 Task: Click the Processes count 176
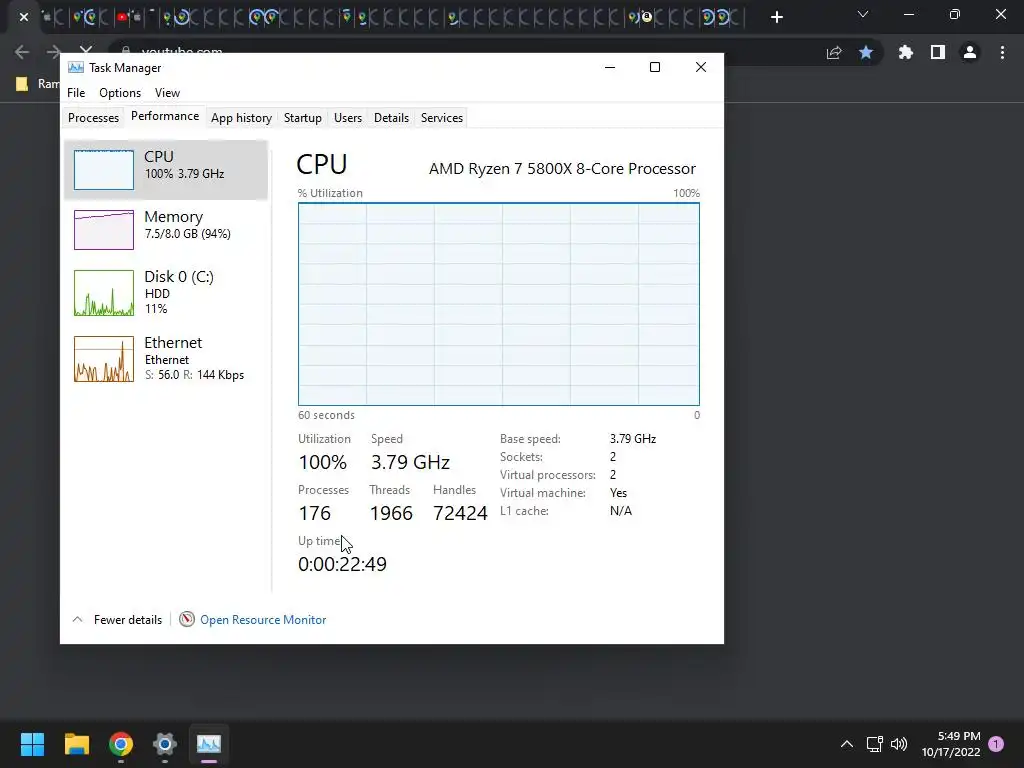point(314,513)
